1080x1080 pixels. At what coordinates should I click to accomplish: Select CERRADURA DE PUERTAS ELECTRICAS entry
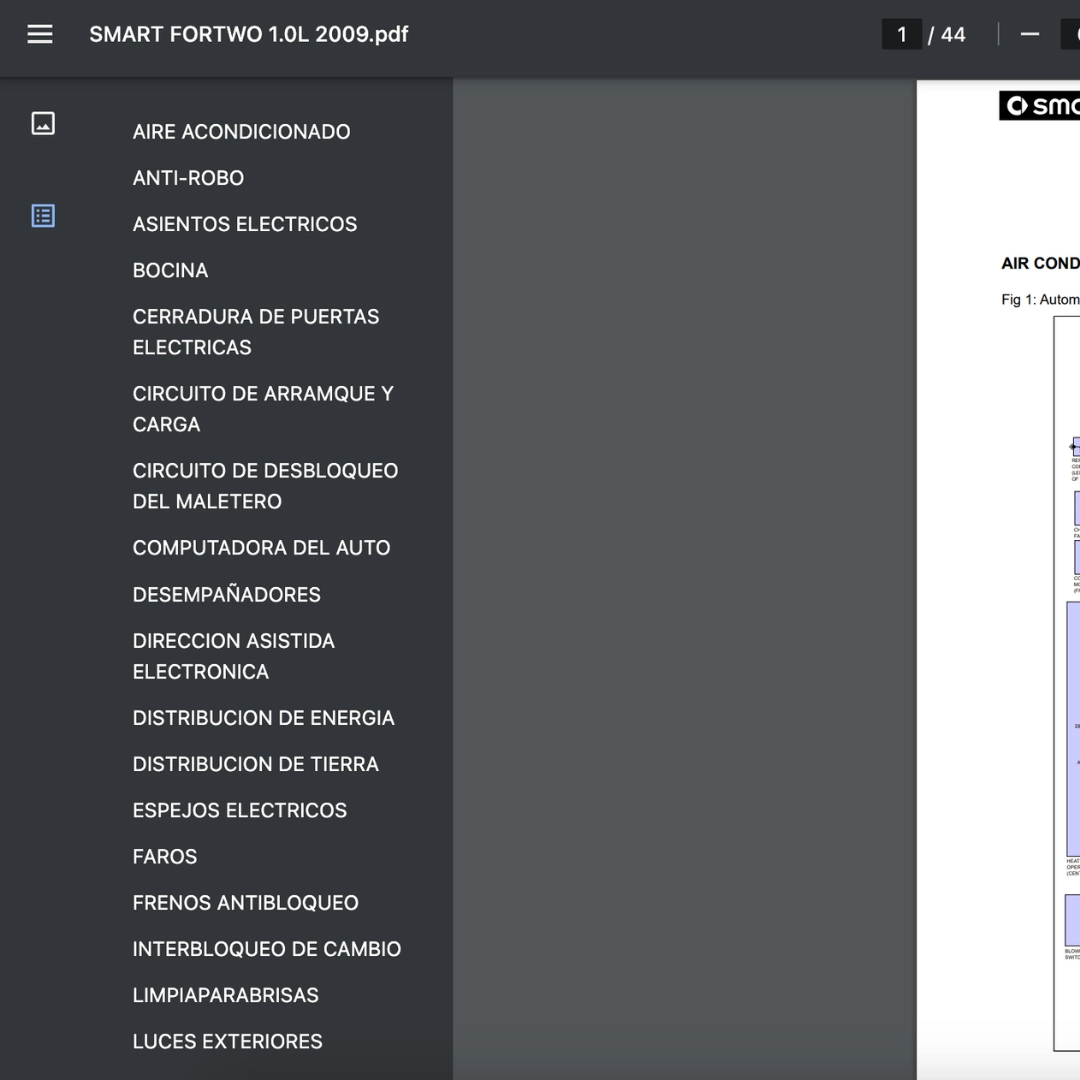point(256,332)
